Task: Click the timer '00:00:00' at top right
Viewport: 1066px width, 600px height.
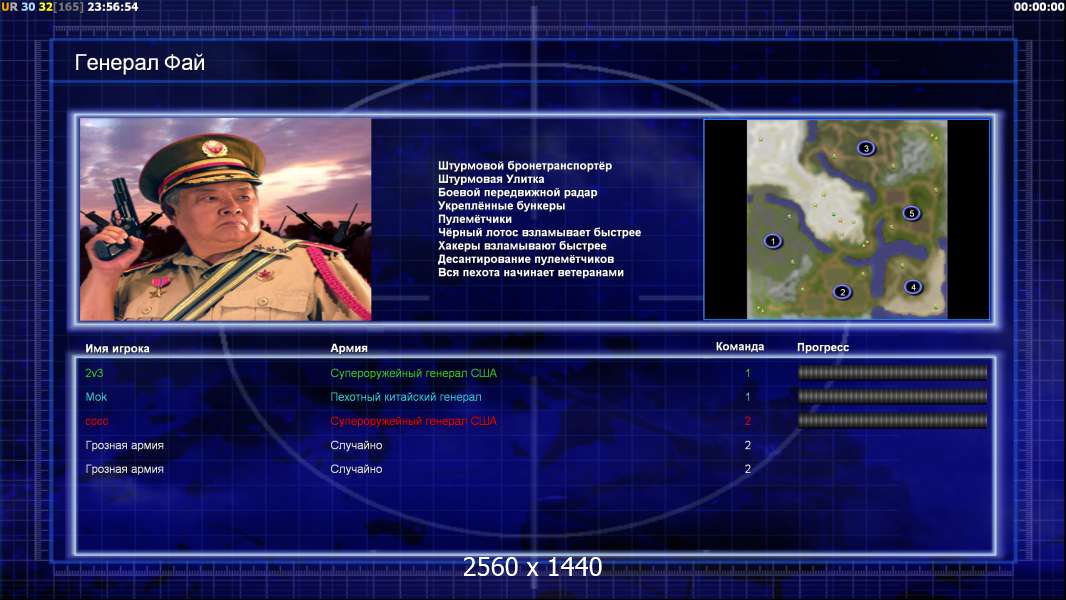Action: coord(1039,7)
